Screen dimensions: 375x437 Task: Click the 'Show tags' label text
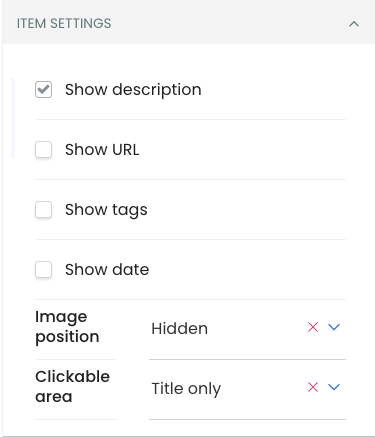106,210
